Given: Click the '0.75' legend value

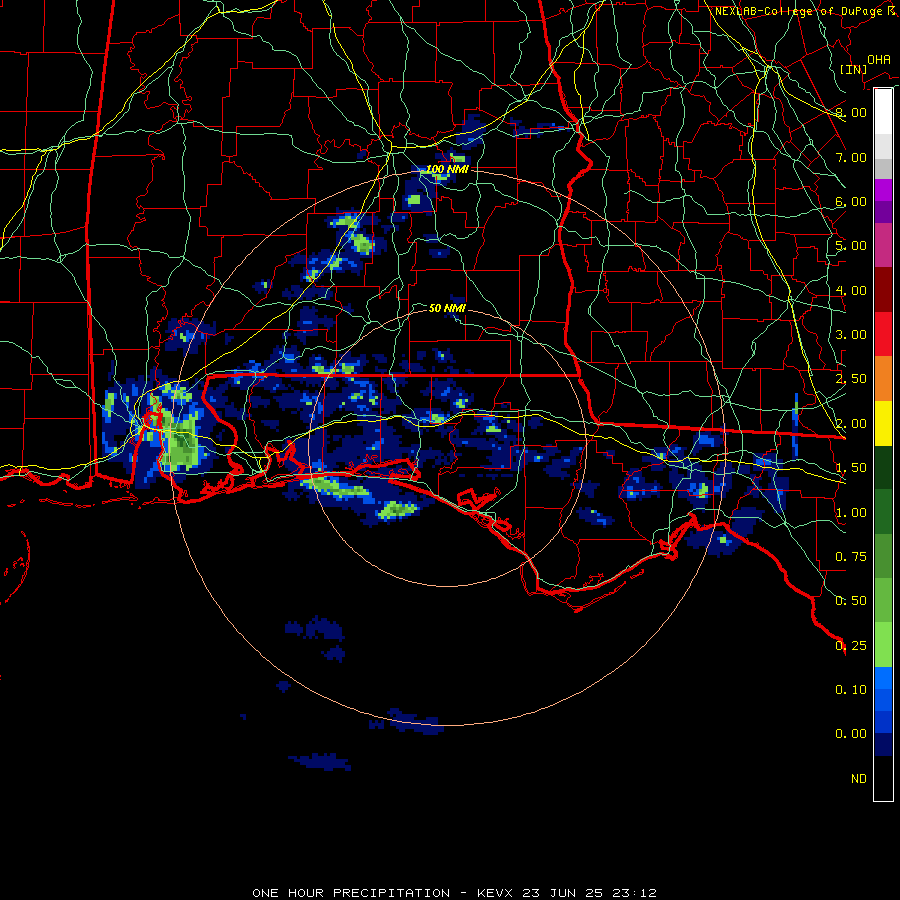Looking at the screenshot, I should click(851, 557).
